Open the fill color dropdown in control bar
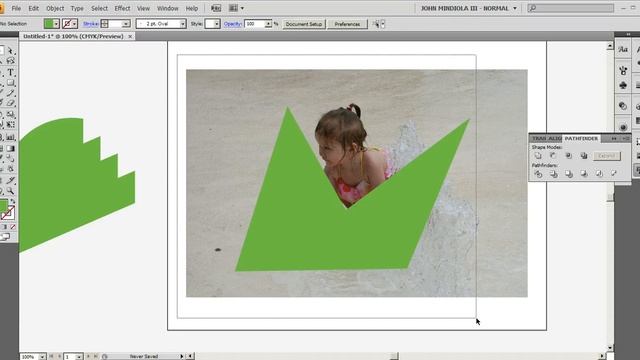The width and height of the screenshot is (640, 360). [56, 24]
